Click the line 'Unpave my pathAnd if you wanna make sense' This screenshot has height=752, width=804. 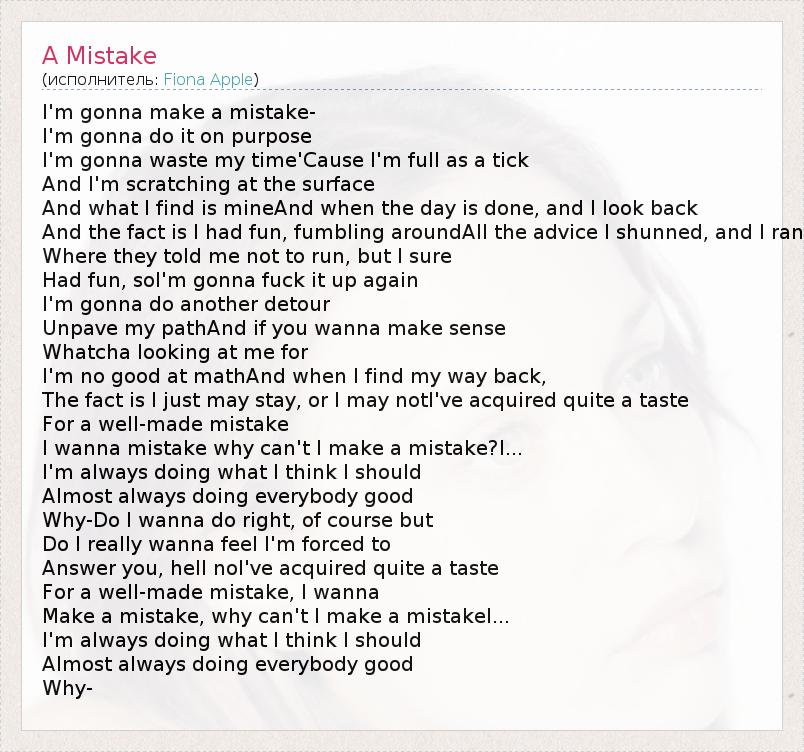click(x=274, y=328)
